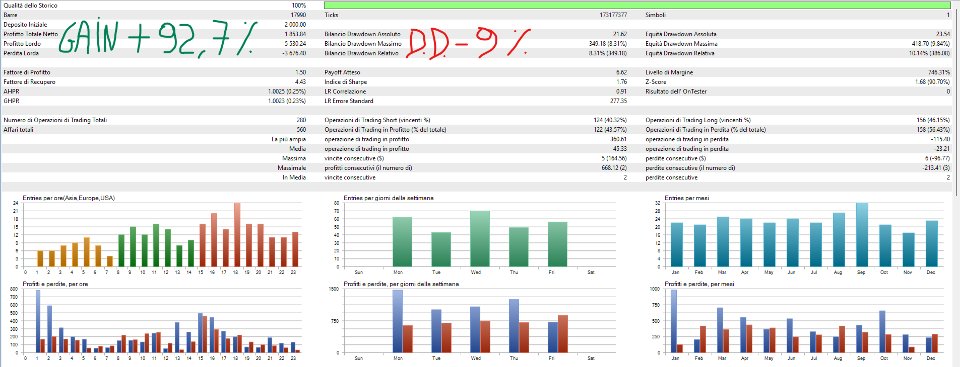The width and height of the screenshot is (960, 367).
Task: Click the blue Jan bar in monthly profit chart
Action: (x=673, y=322)
